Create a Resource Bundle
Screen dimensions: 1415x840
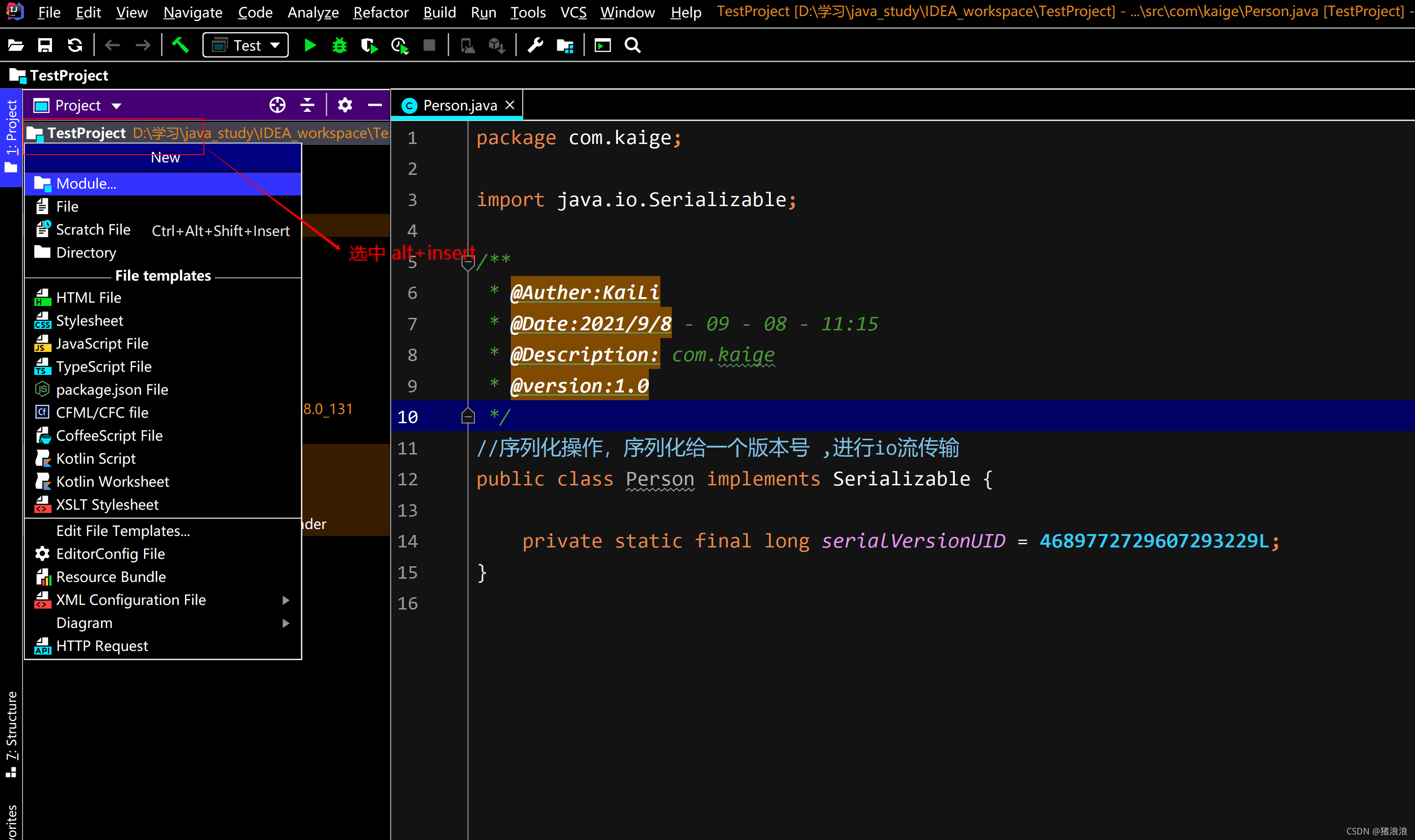(x=163, y=577)
